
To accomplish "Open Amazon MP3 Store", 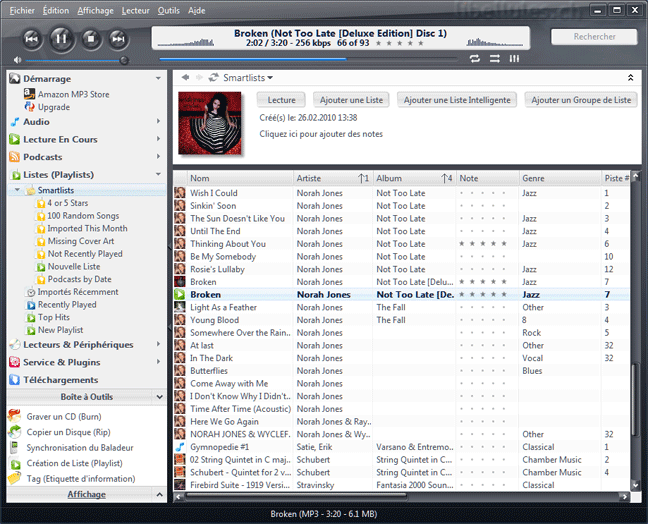I will pos(74,94).
